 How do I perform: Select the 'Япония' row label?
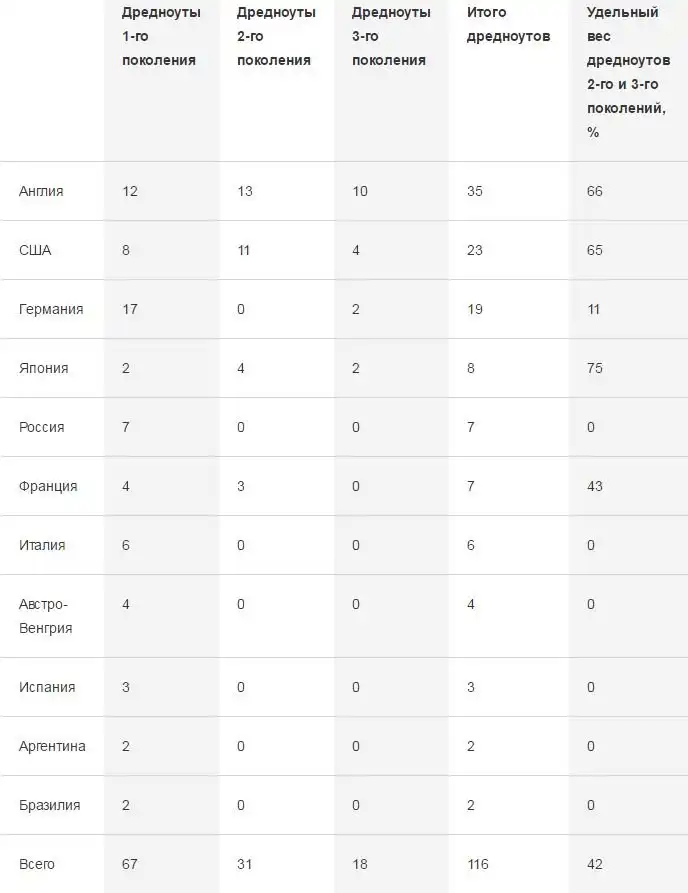(44, 368)
